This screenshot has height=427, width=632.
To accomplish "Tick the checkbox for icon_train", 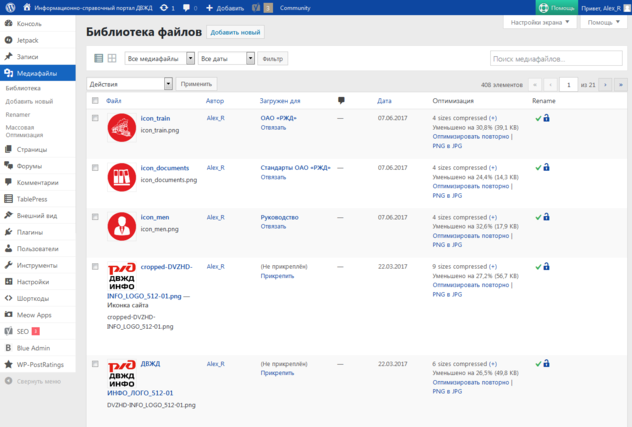I will [95, 118].
